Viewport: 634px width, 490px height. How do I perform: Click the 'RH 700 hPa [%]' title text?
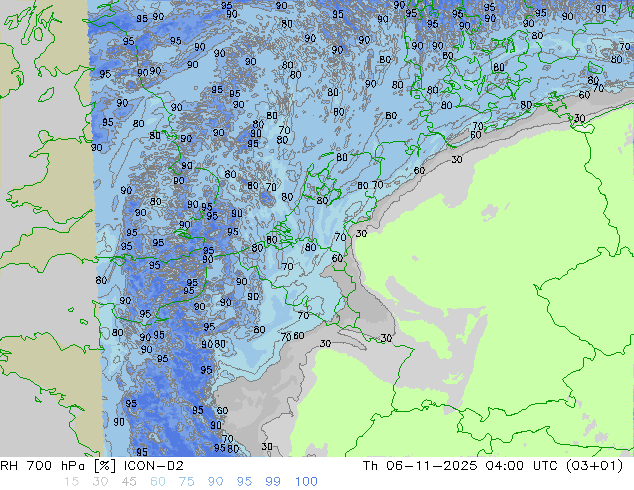click(x=58, y=466)
